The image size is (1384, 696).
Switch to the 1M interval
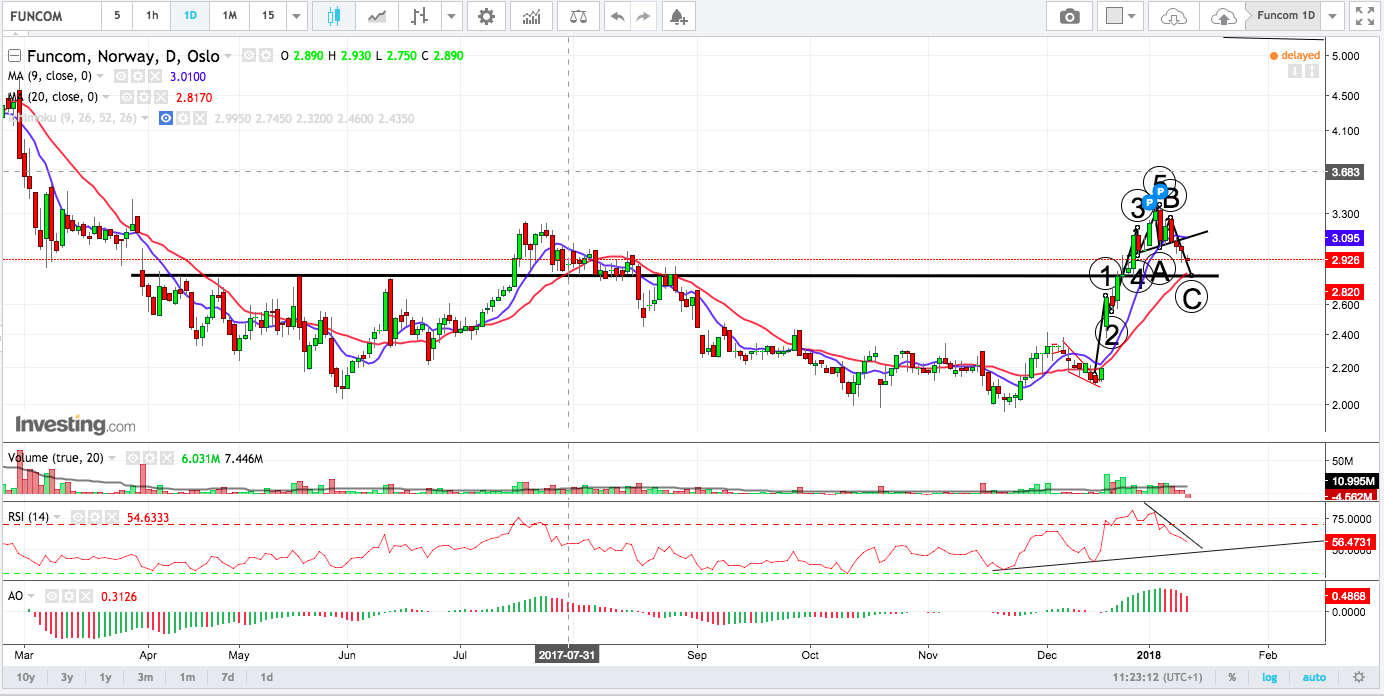[229, 16]
